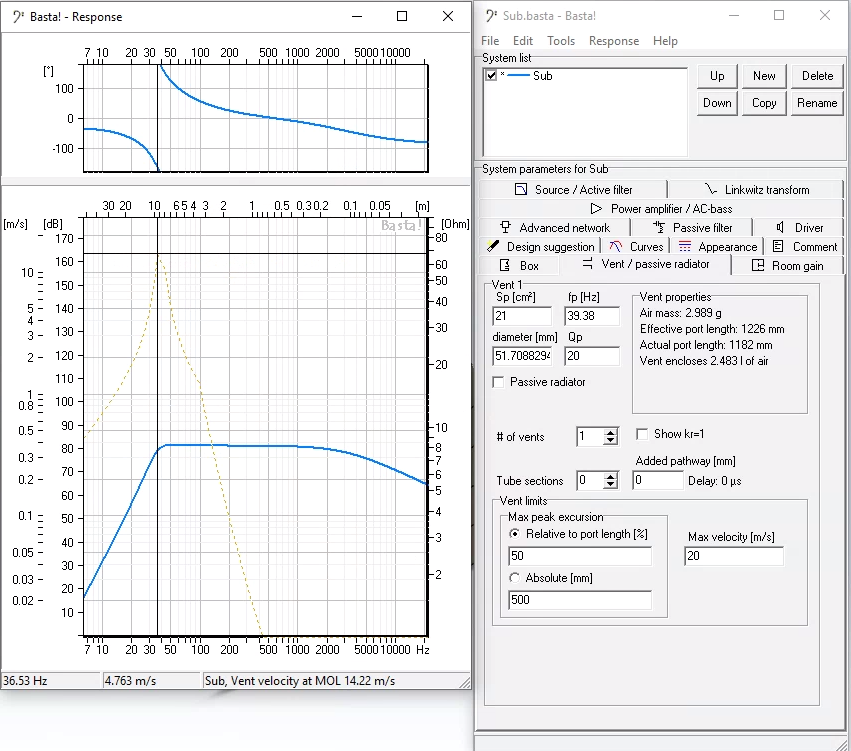Click the blue line swatch beside Sub

coord(518,75)
